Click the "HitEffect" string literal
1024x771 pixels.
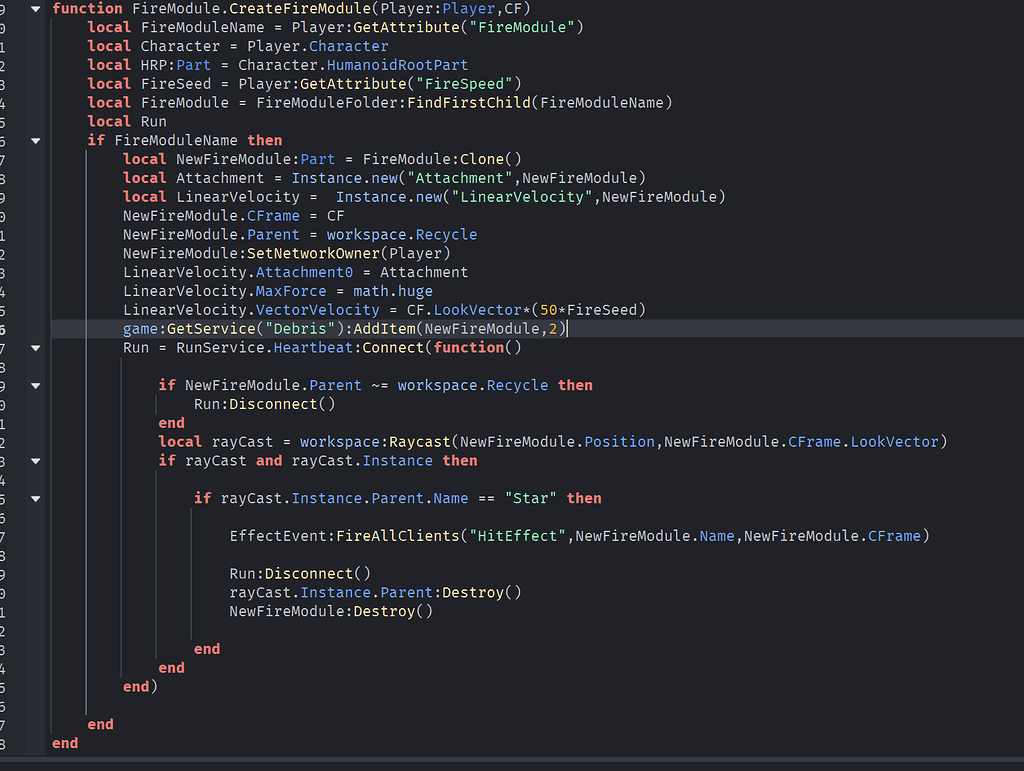click(x=517, y=536)
